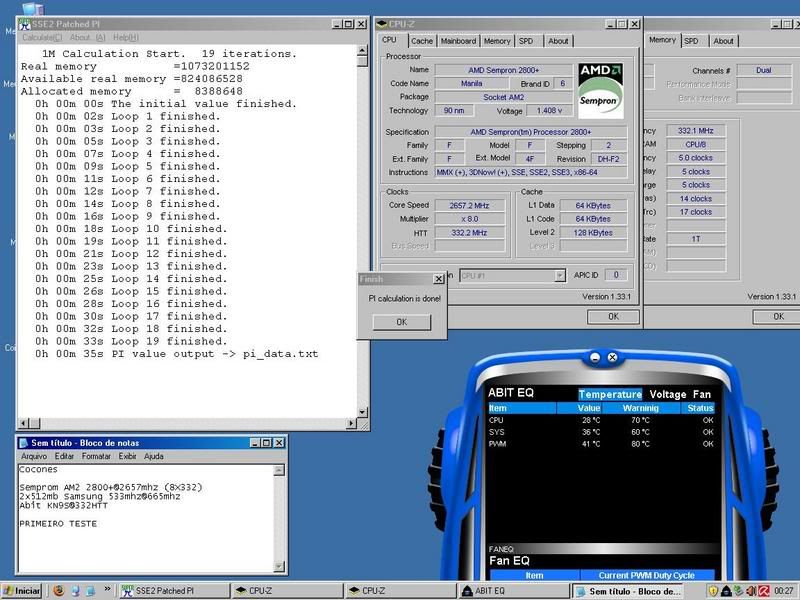
Task: Expand the quick launch overflow chevron
Action: [106, 591]
